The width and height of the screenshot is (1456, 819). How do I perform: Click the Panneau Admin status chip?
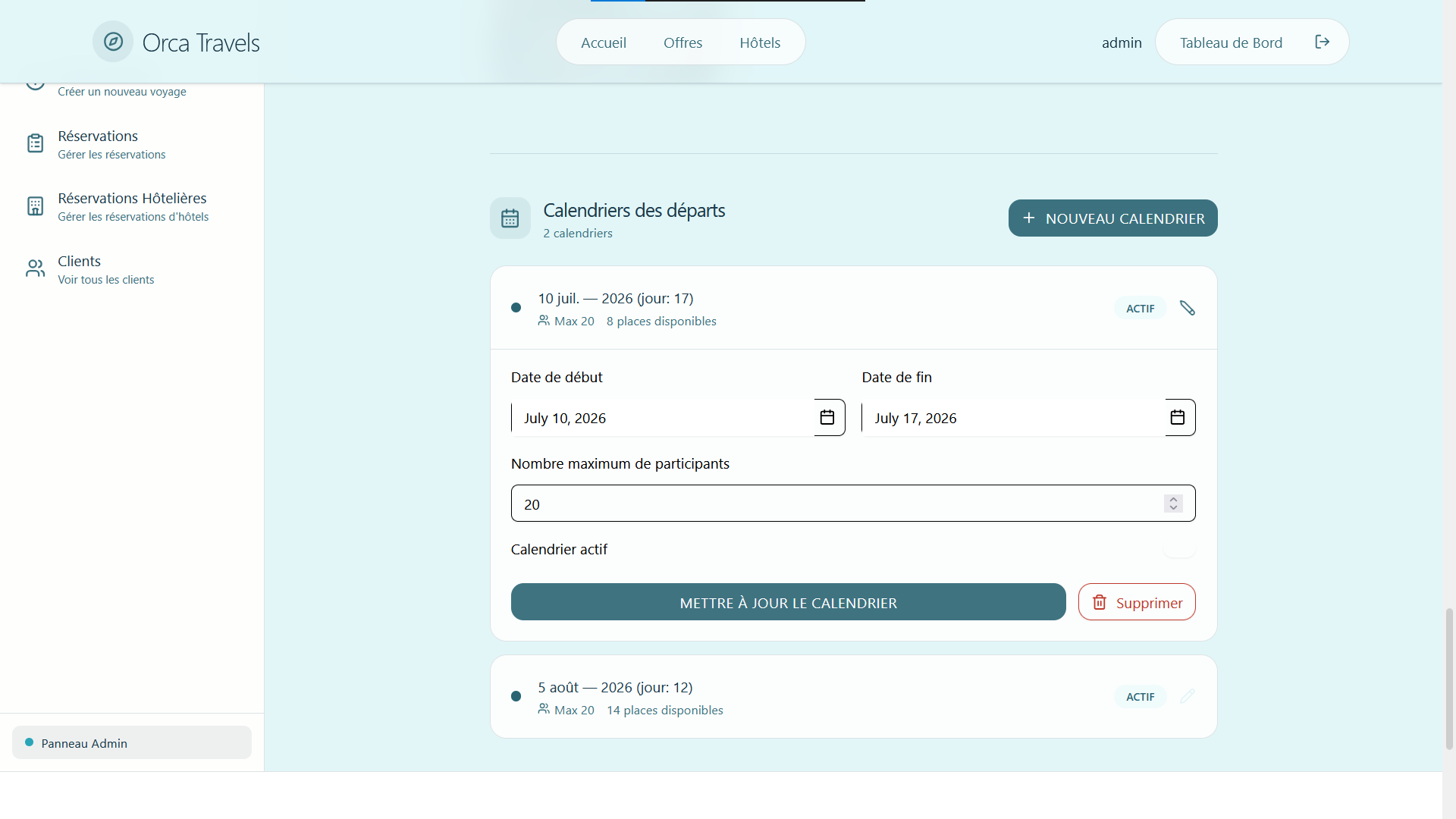pos(132,742)
